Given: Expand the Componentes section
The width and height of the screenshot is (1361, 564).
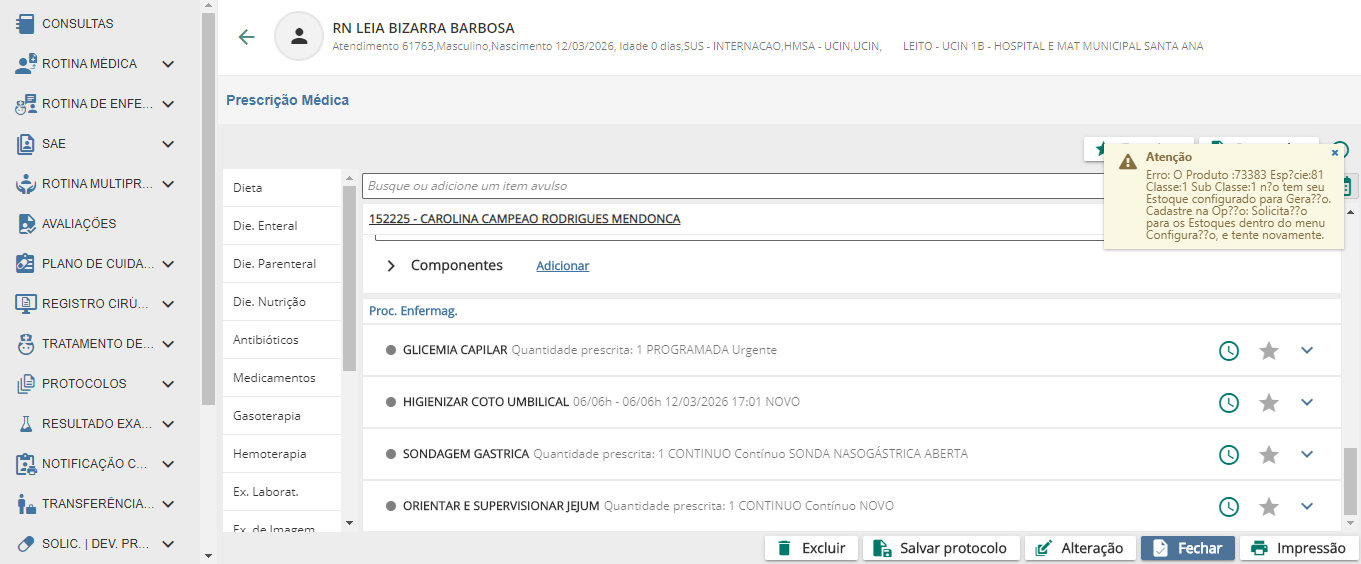Looking at the screenshot, I should pyautogui.click(x=391, y=266).
